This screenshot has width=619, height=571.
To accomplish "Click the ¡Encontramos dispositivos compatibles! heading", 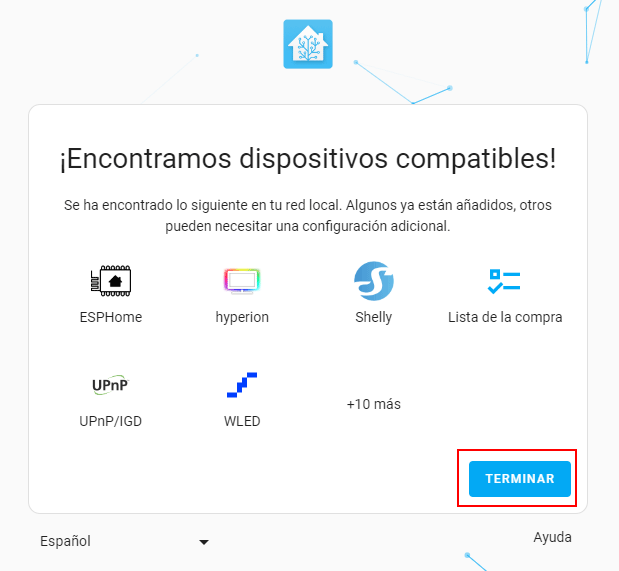I will coord(308,159).
